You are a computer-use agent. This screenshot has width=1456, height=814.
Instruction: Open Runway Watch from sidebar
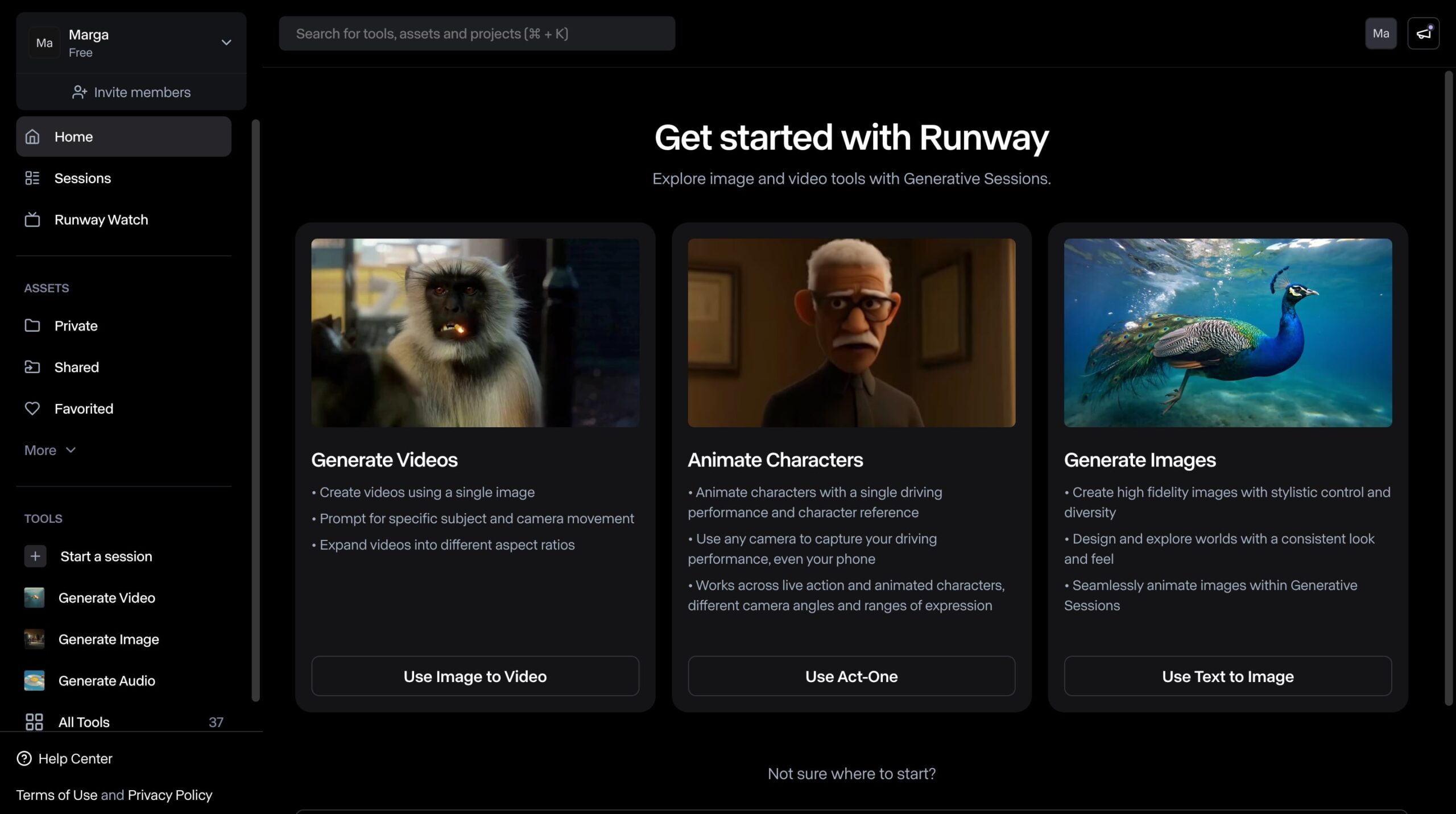101,220
